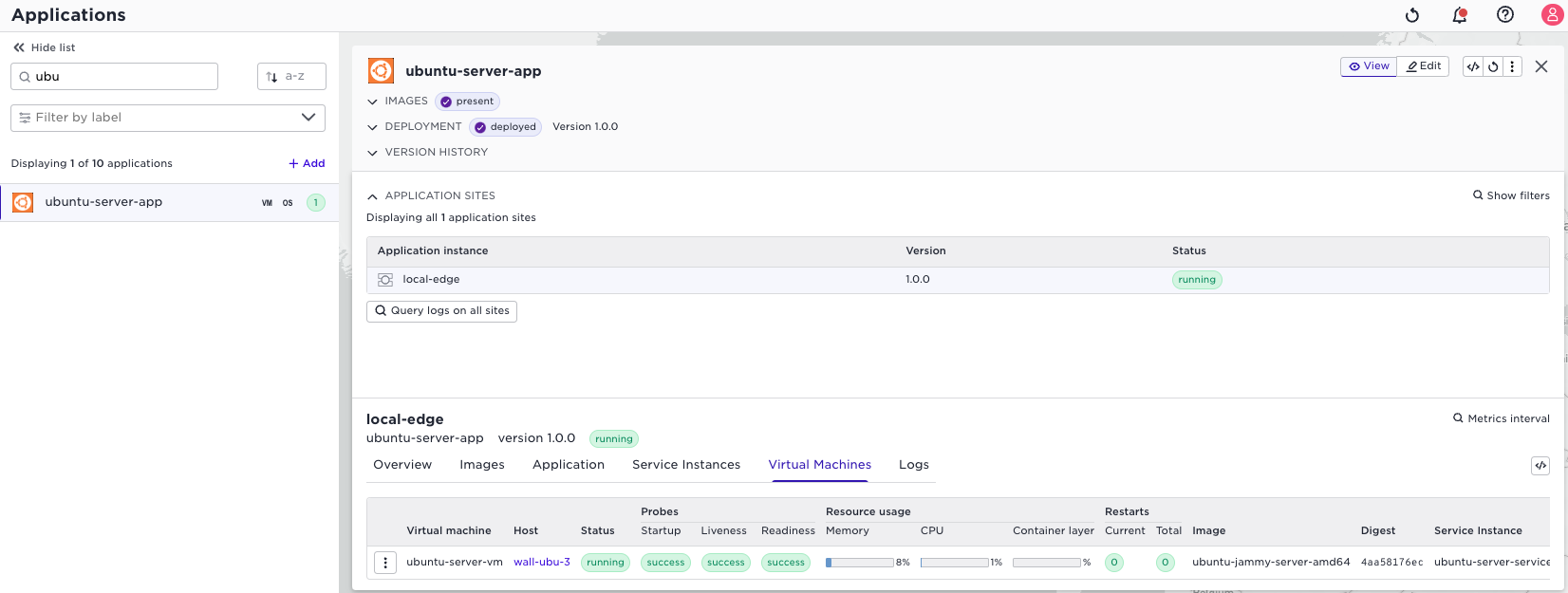The width and height of the screenshot is (1568, 593).
Task: Select the local-edge application instance row
Action: pos(958,280)
